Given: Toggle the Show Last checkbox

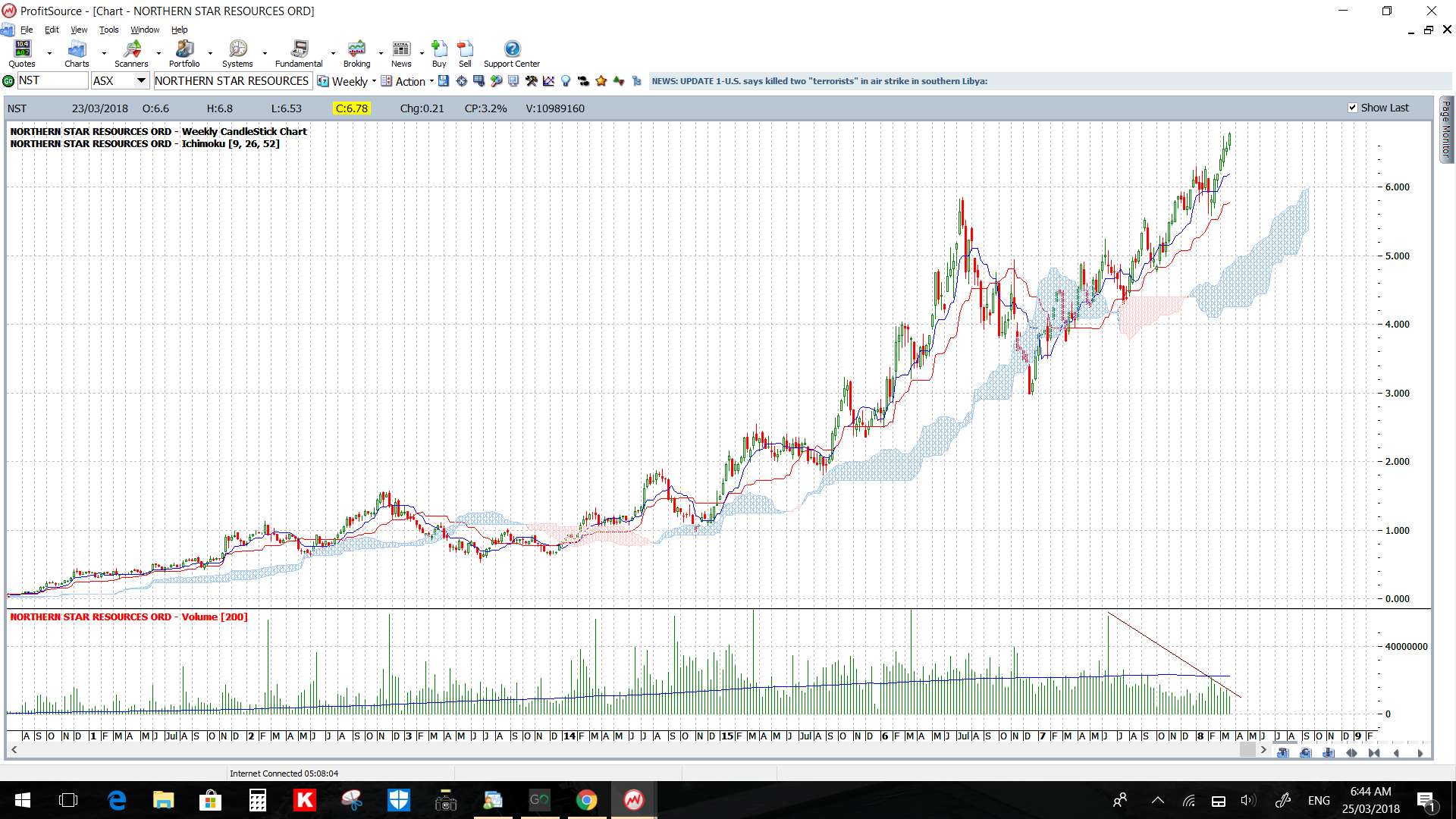Looking at the screenshot, I should (1353, 108).
